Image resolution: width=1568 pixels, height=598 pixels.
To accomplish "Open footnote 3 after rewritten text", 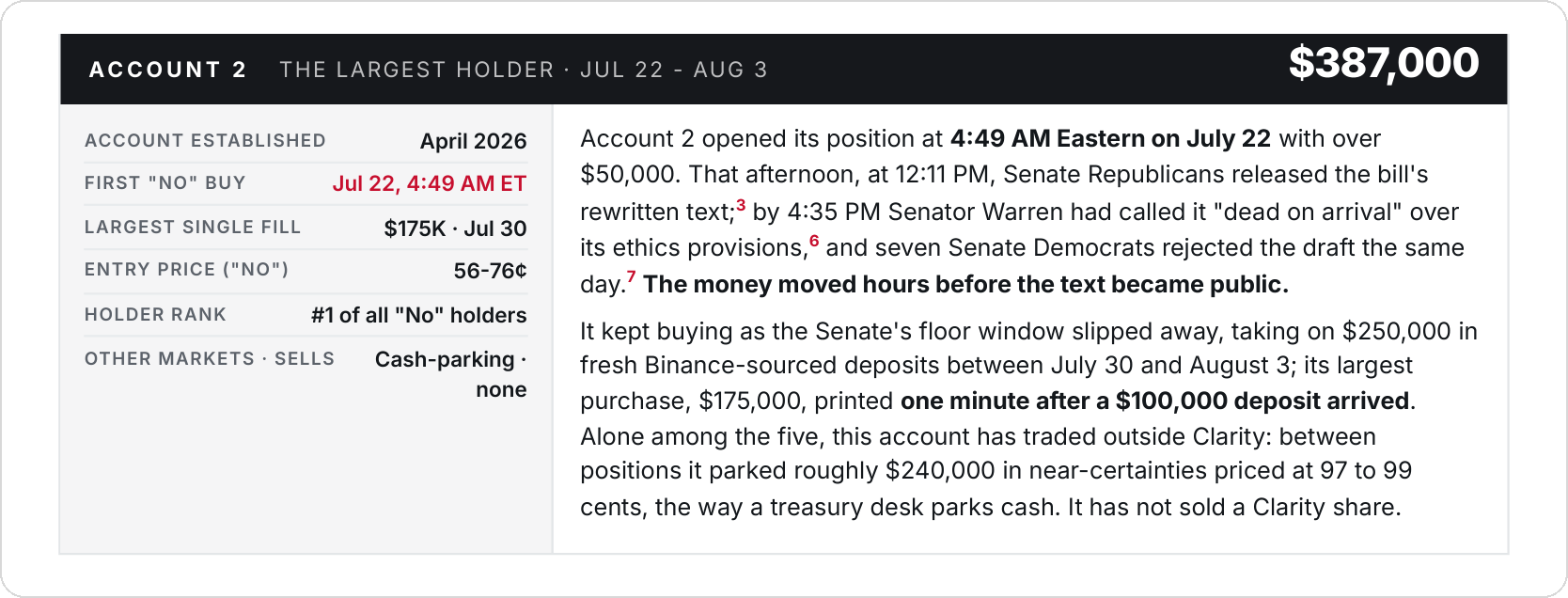I will coord(741,205).
